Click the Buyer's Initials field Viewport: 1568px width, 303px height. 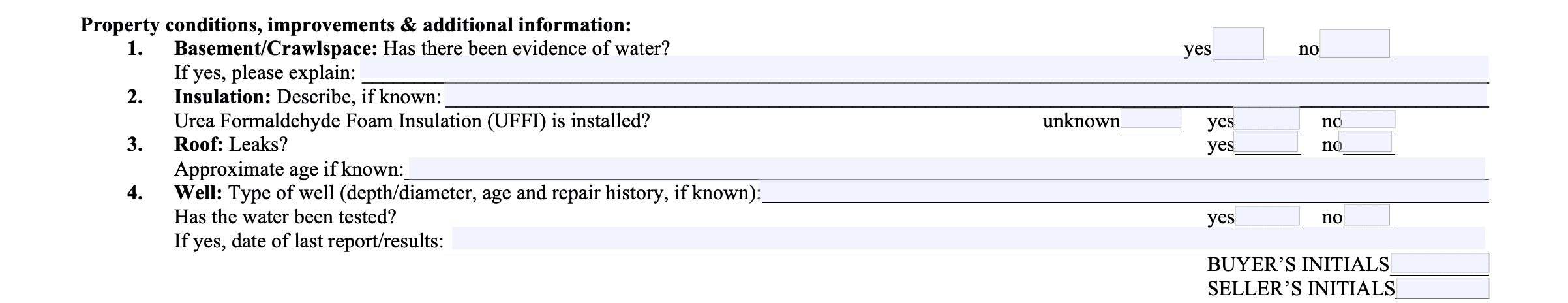(1439, 263)
